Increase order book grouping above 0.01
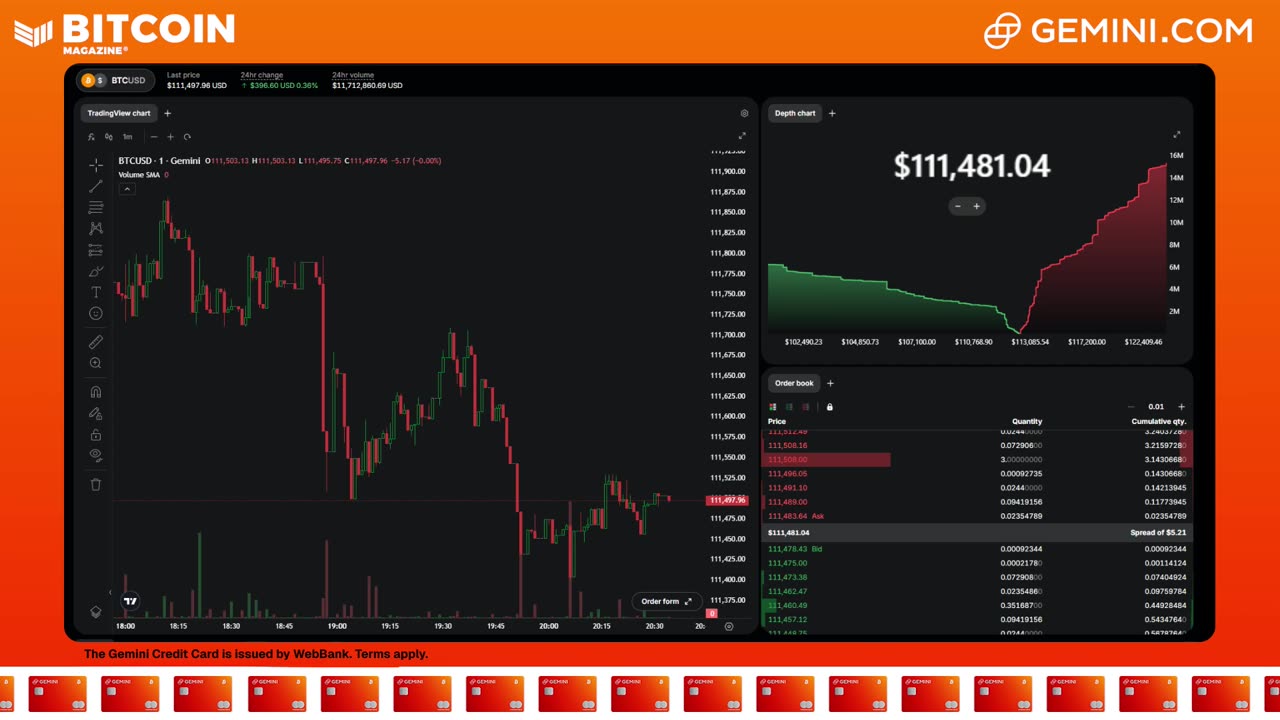The width and height of the screenshot is (1280, 720). 1181,407
